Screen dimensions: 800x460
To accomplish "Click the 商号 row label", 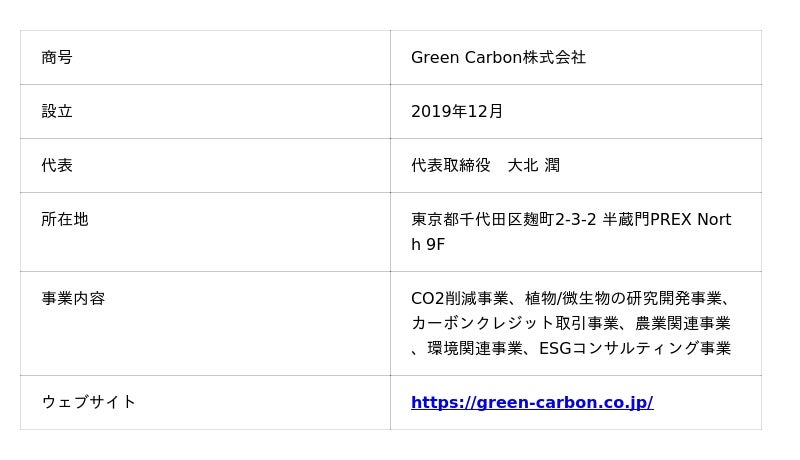I will coord(57,57).
